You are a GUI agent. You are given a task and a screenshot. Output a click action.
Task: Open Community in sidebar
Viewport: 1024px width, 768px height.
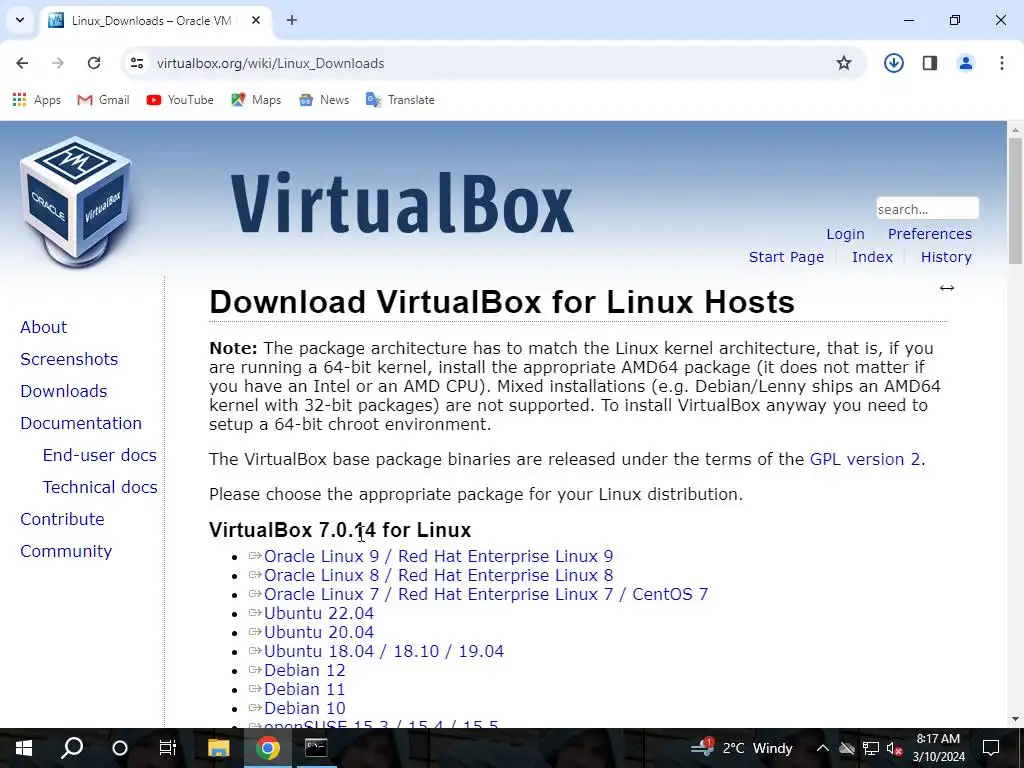66,551
